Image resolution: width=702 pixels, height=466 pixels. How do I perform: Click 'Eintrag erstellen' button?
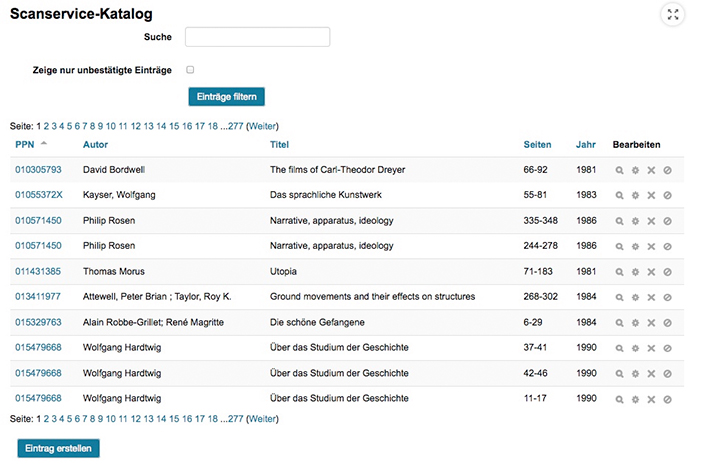pyautogui.click(x=58, y=449)
